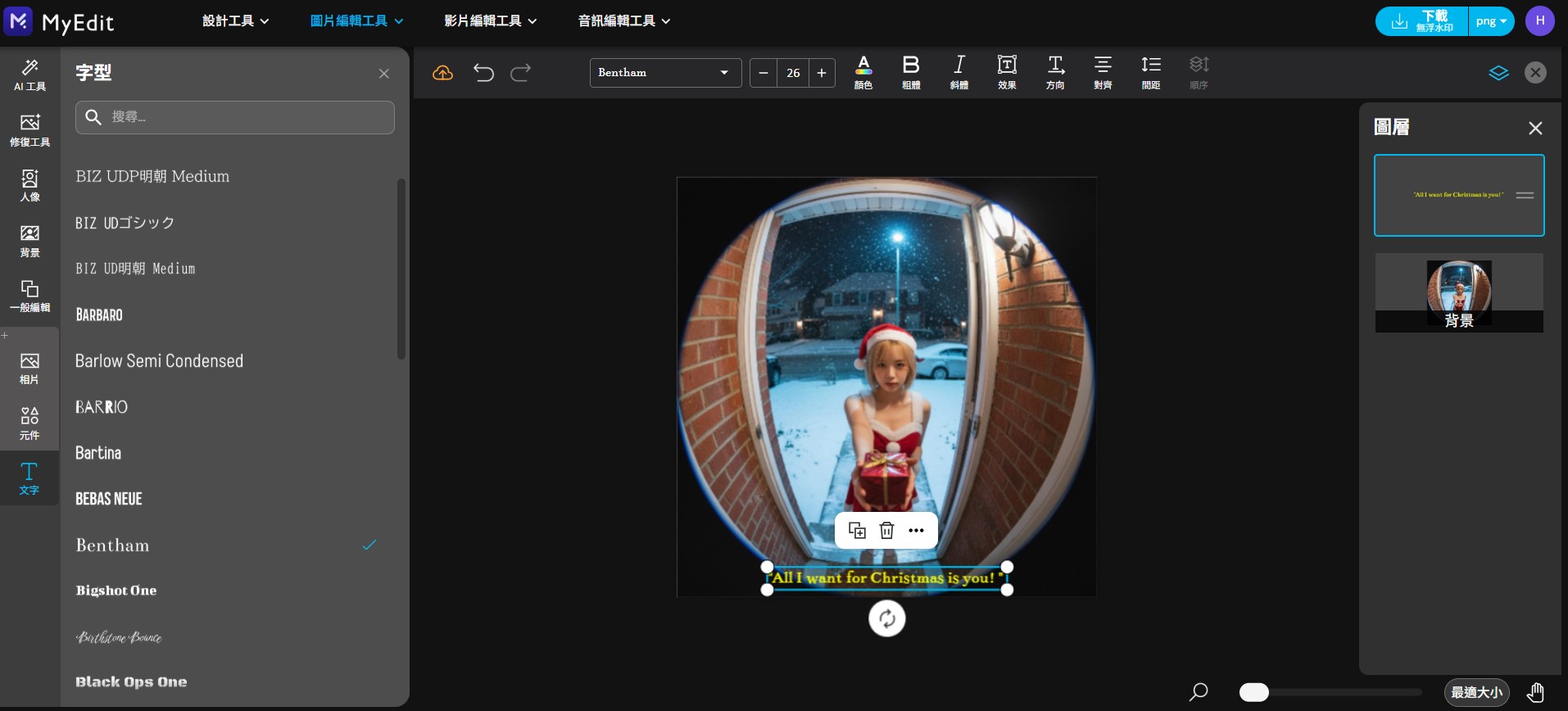Open the text 對齊 alignment options
This screenshot has width=1568, height=711.
[x=1103, y=72]
